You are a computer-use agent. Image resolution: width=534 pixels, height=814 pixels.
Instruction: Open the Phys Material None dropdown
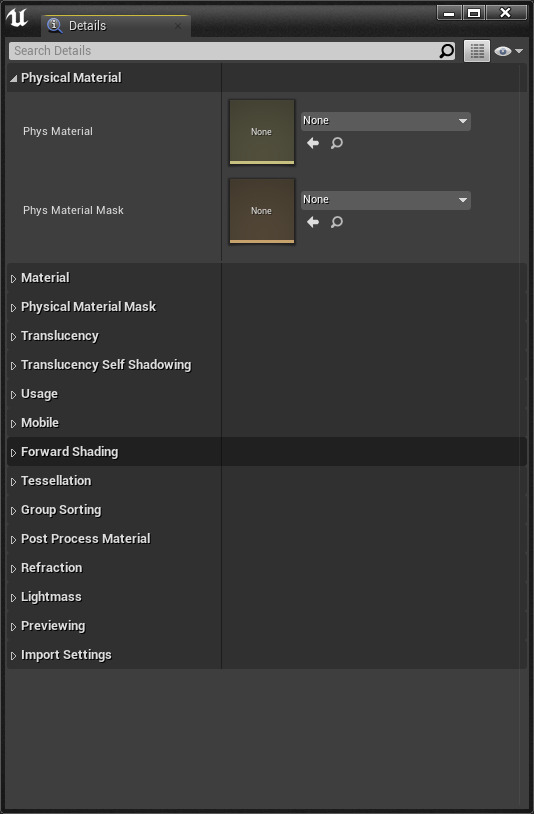(386, 121)
